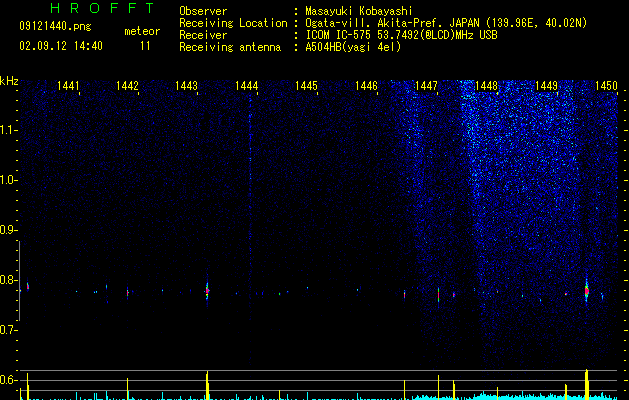Click the HROFFT title text
This screenshot has width=629, height=400.
point(103,8)
